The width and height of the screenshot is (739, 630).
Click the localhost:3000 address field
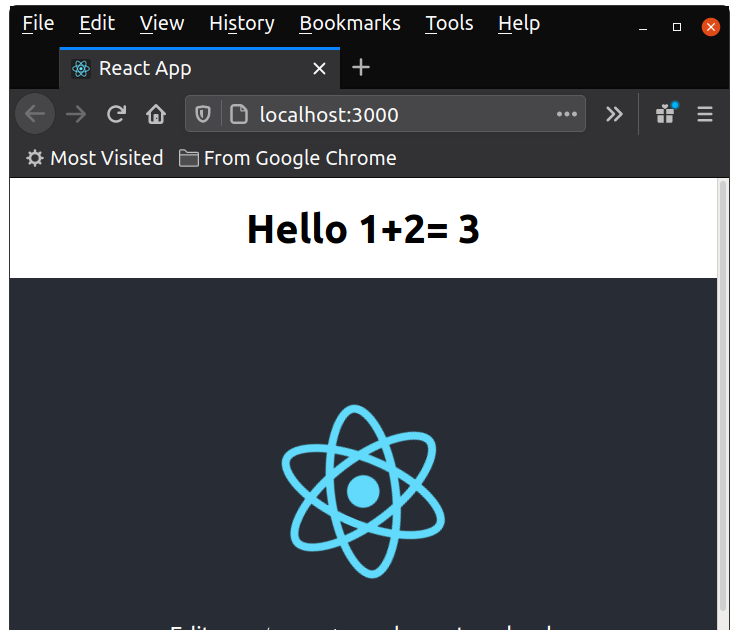point(386,114)
